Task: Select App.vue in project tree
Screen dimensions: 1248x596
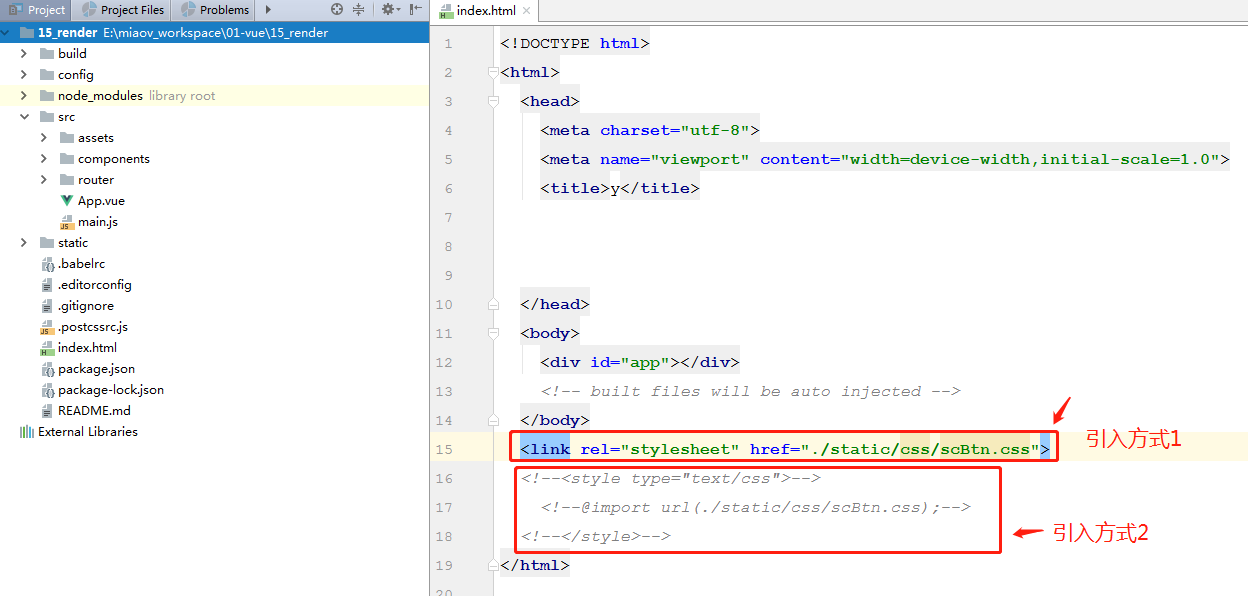Action: click(x=101, y=200)
